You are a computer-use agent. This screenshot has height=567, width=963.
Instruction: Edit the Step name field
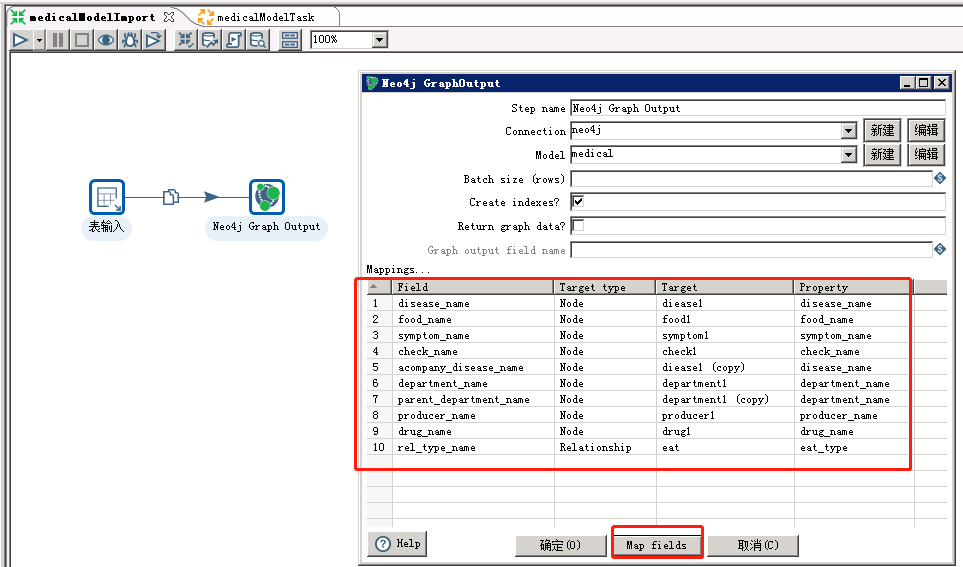pos(758,109)
